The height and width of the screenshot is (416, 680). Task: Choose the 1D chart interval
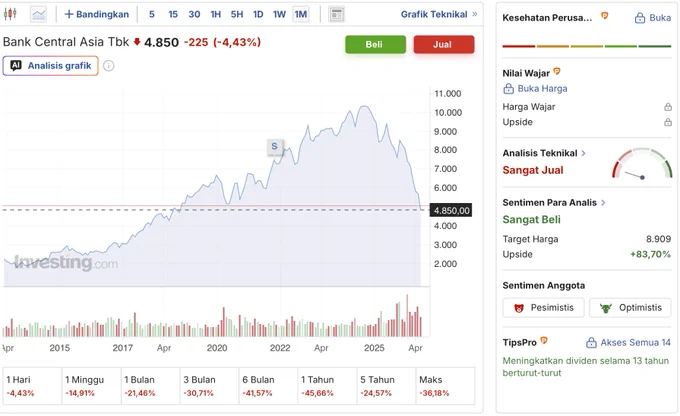[x=258, y=14]
